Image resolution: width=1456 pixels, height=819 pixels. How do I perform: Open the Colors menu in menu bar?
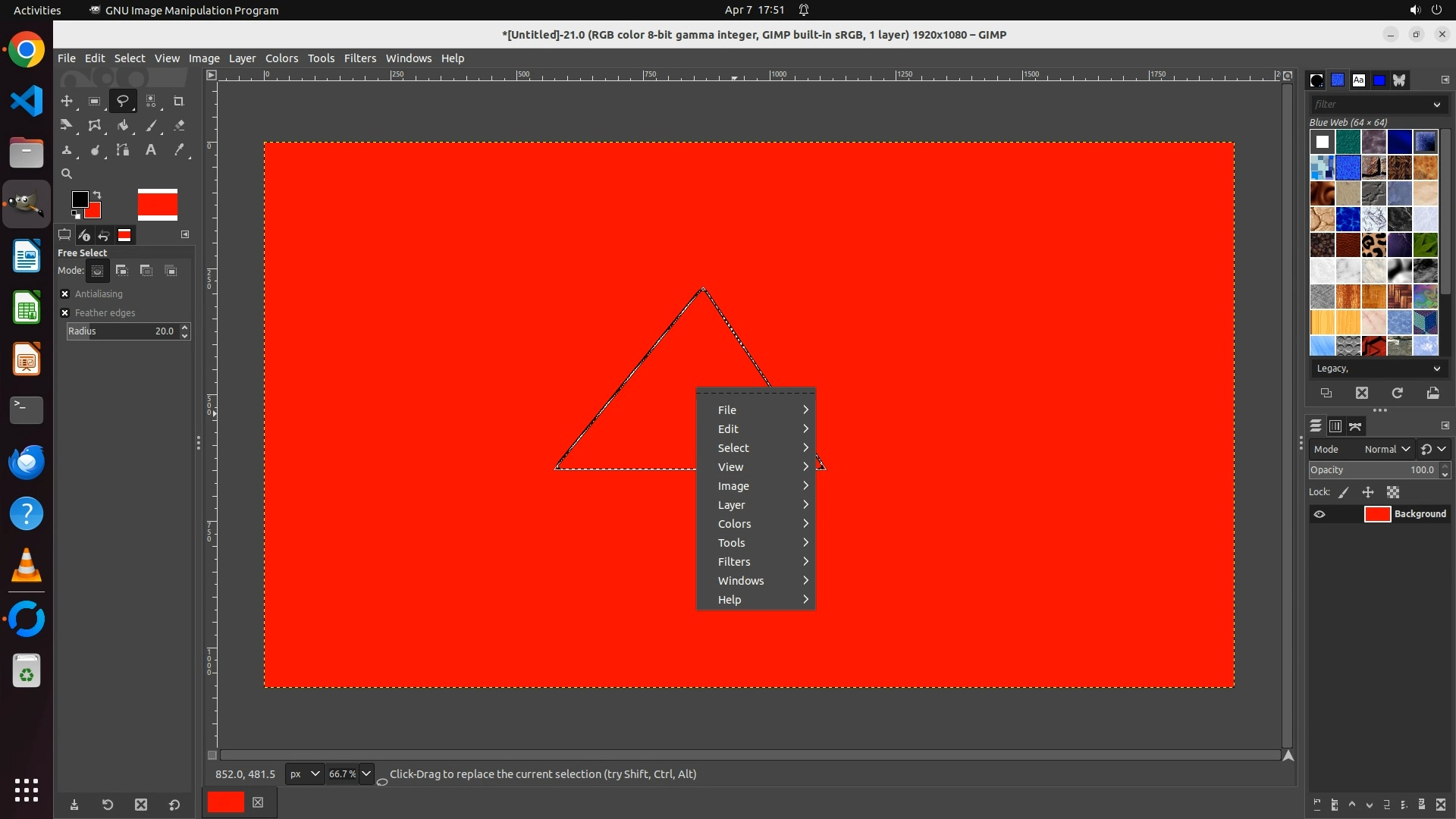coord(281,58)
